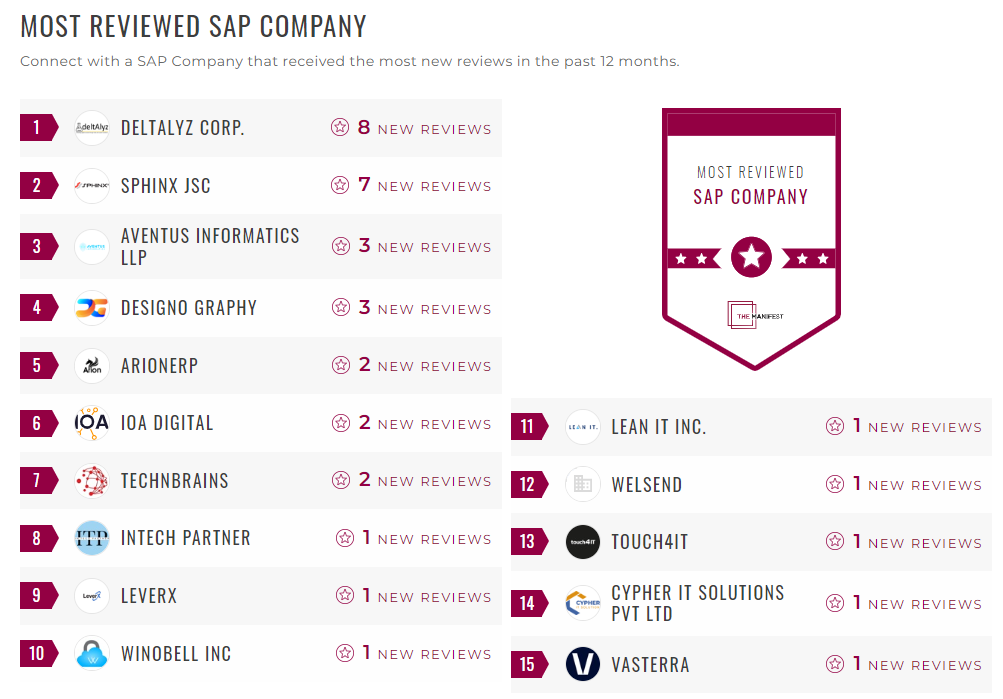Open the LeverX company link
Screen dimensions: 1003x699
149,596
